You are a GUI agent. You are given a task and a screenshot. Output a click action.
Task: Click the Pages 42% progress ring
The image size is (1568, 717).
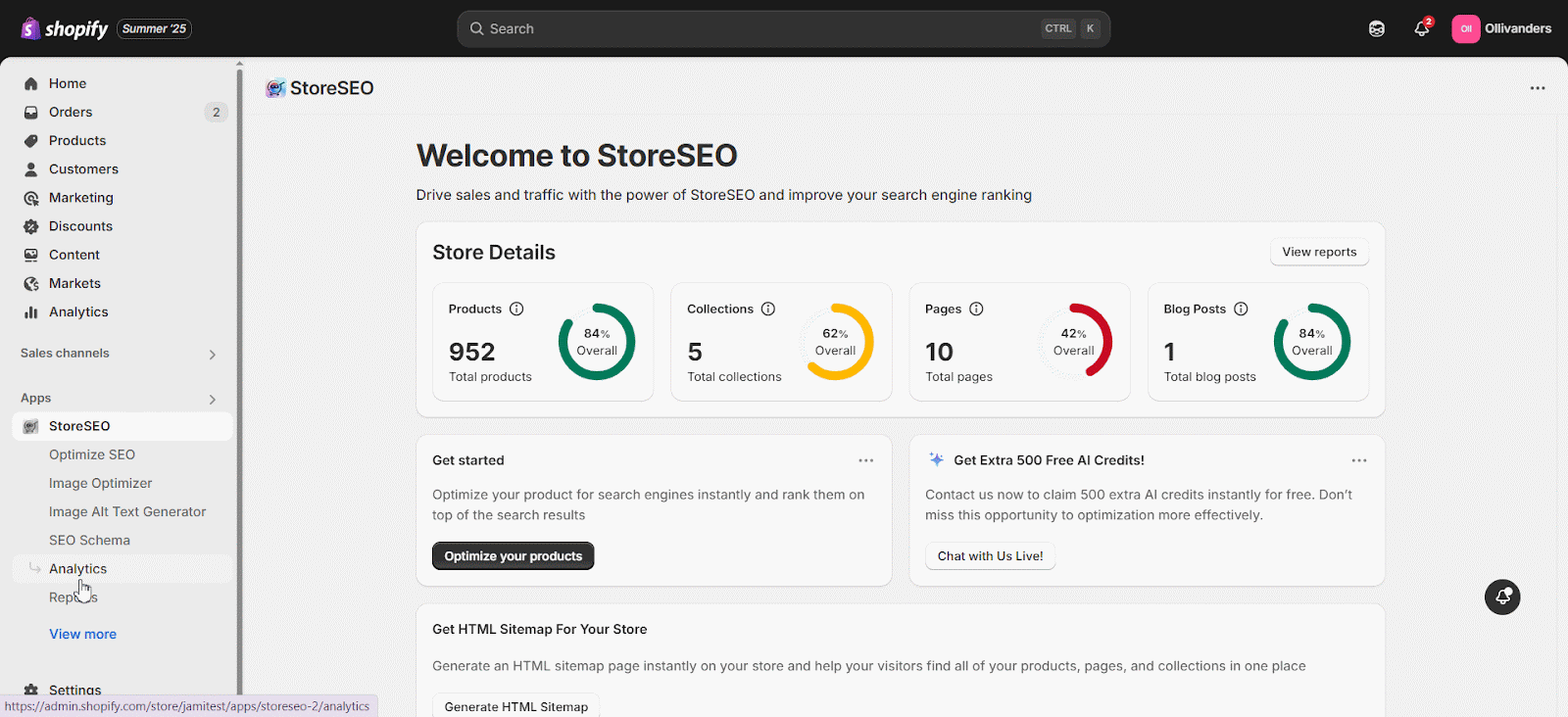pyautogui.click(x=1073, y=342)
